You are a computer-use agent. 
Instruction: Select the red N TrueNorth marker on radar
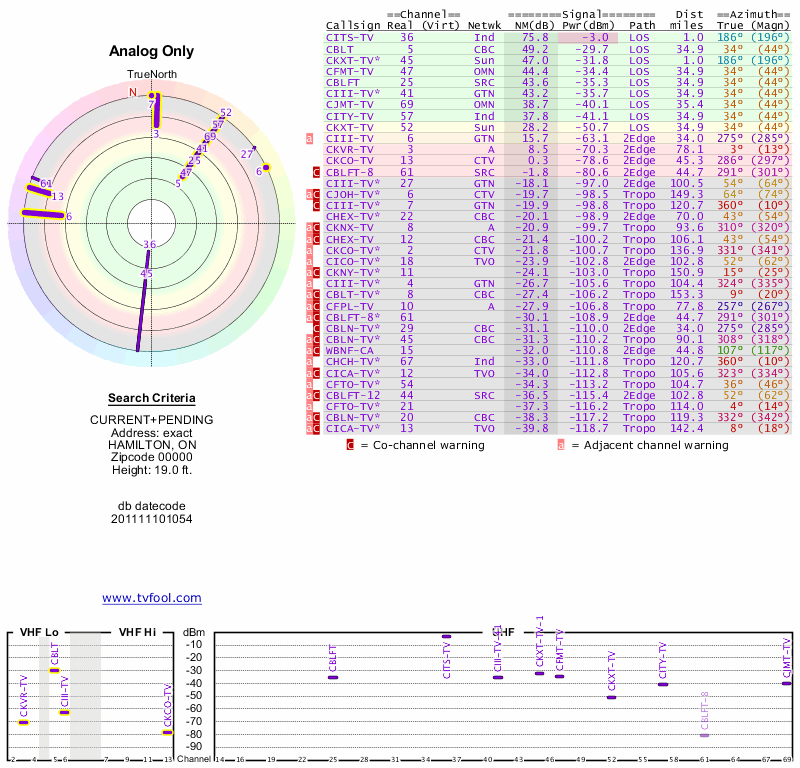[x=132, y=93]
